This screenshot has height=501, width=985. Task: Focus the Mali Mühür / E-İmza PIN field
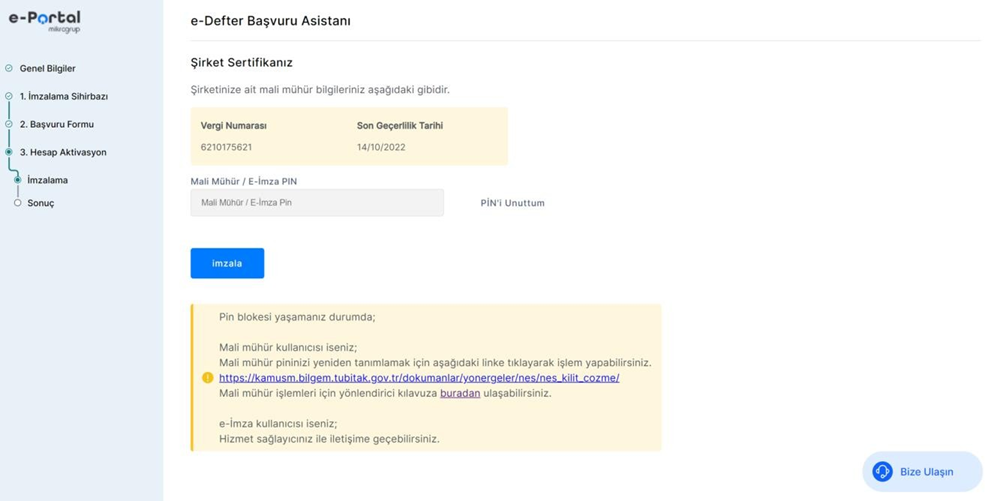click(316, 203)
